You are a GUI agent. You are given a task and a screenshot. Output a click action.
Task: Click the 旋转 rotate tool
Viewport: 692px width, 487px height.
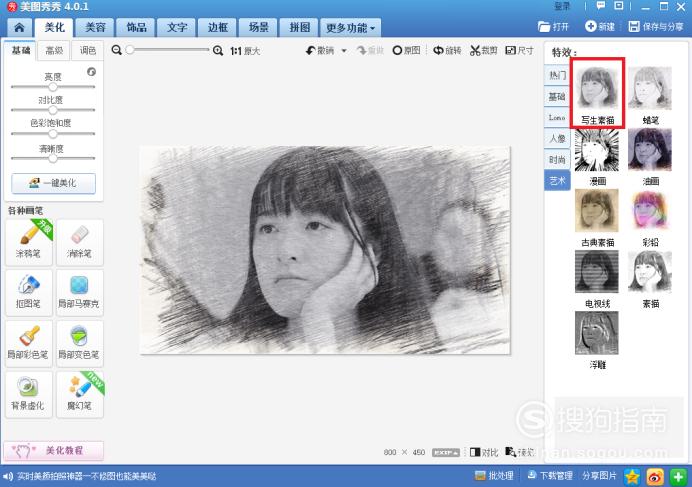(x=447, y=50)
